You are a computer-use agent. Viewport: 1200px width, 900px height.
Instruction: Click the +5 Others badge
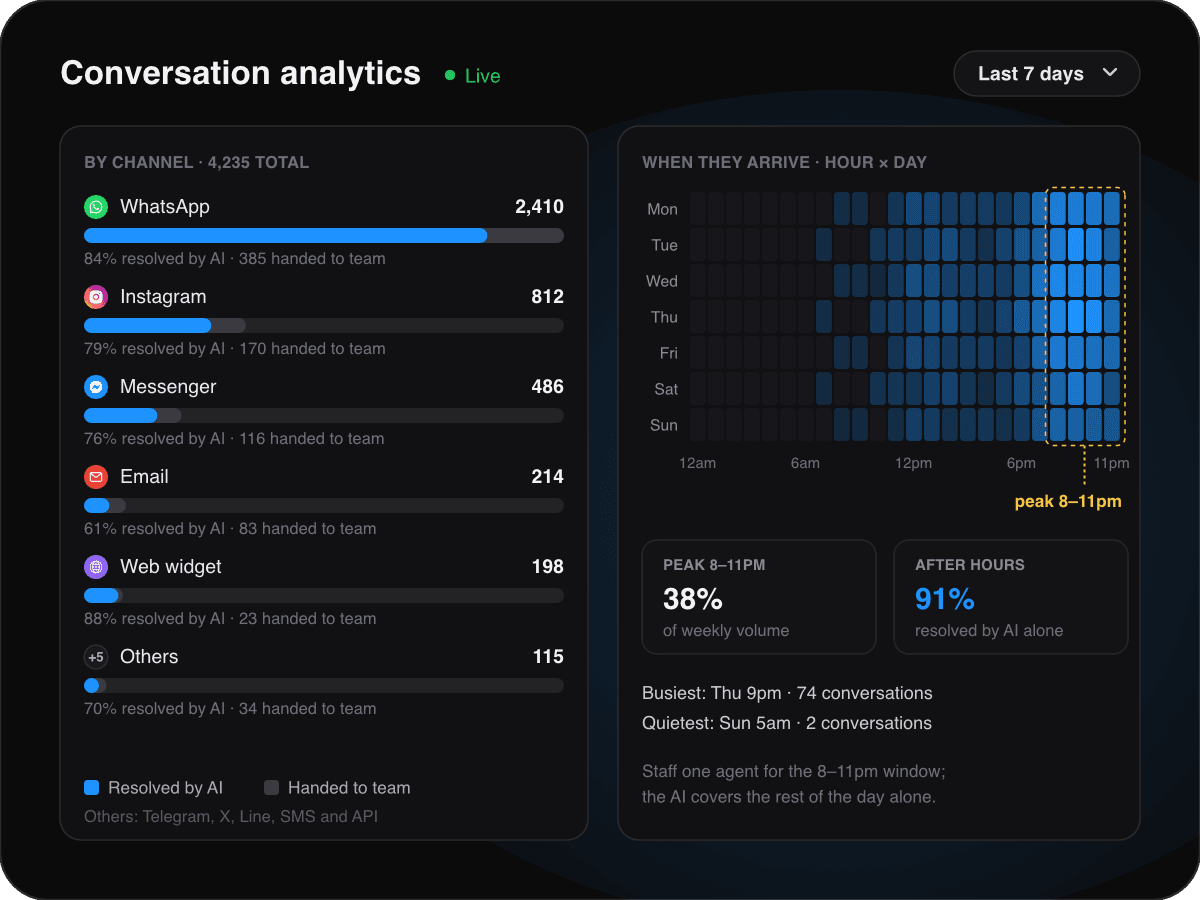click(96, 657)
